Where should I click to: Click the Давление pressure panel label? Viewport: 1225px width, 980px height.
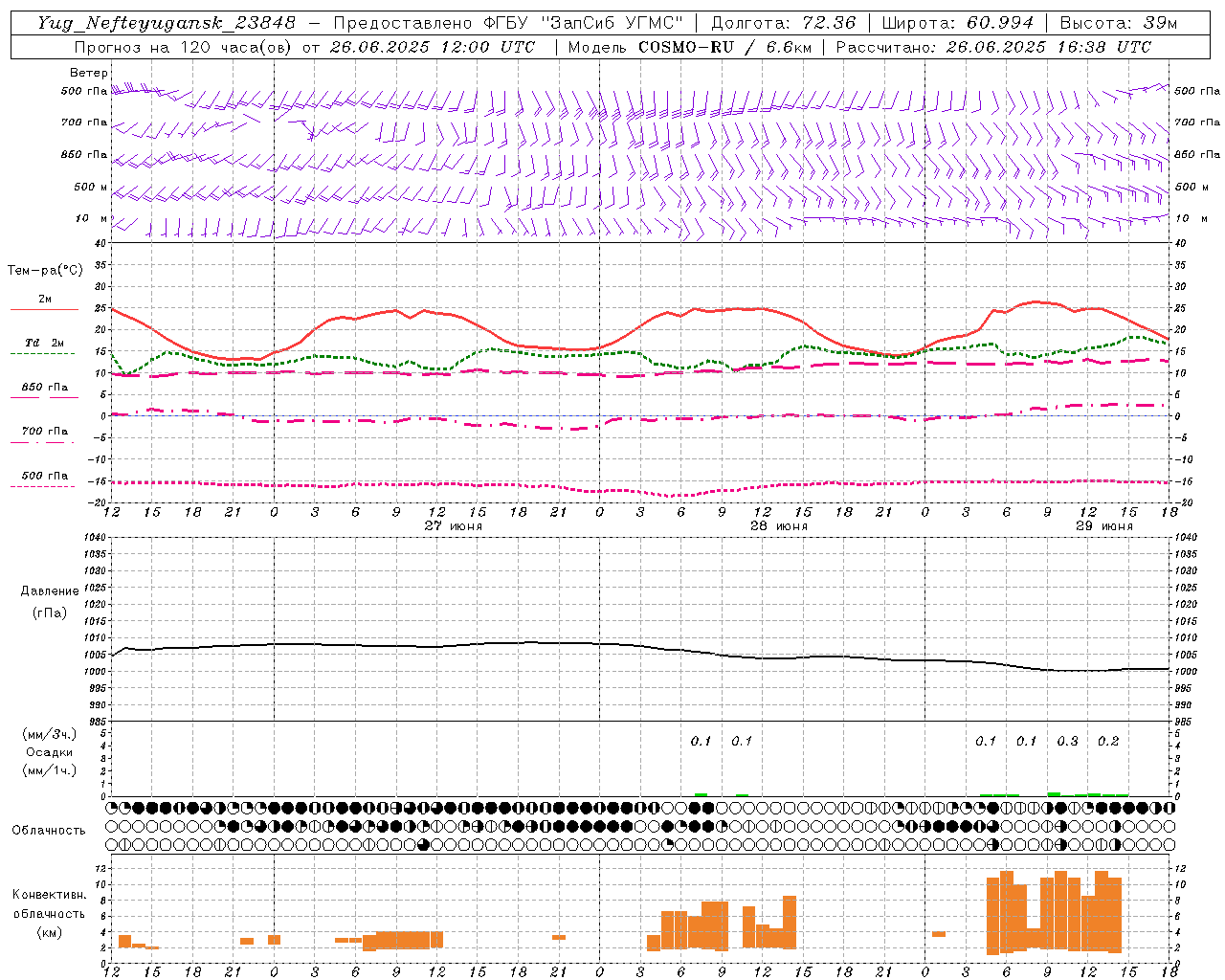tap(50, 591)
